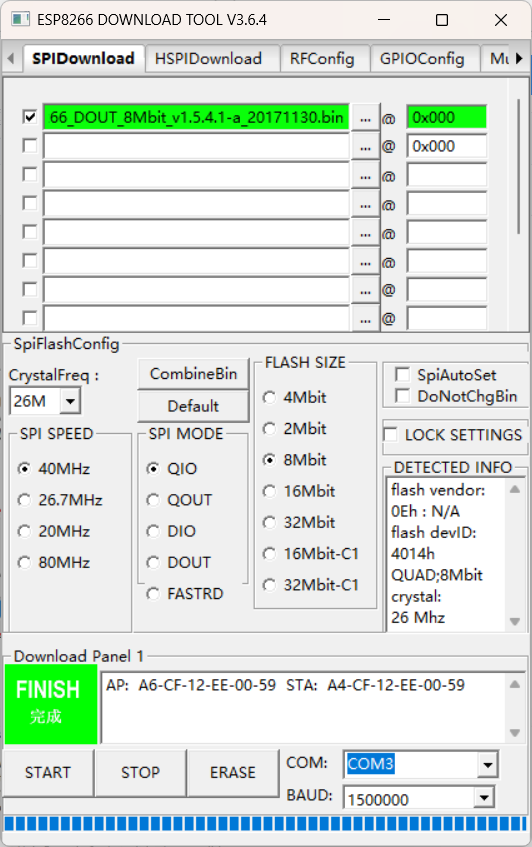Click the second row 0x000 address field
Screen dimensions: 532x847
pyautogui.click(x=446, y=146)
